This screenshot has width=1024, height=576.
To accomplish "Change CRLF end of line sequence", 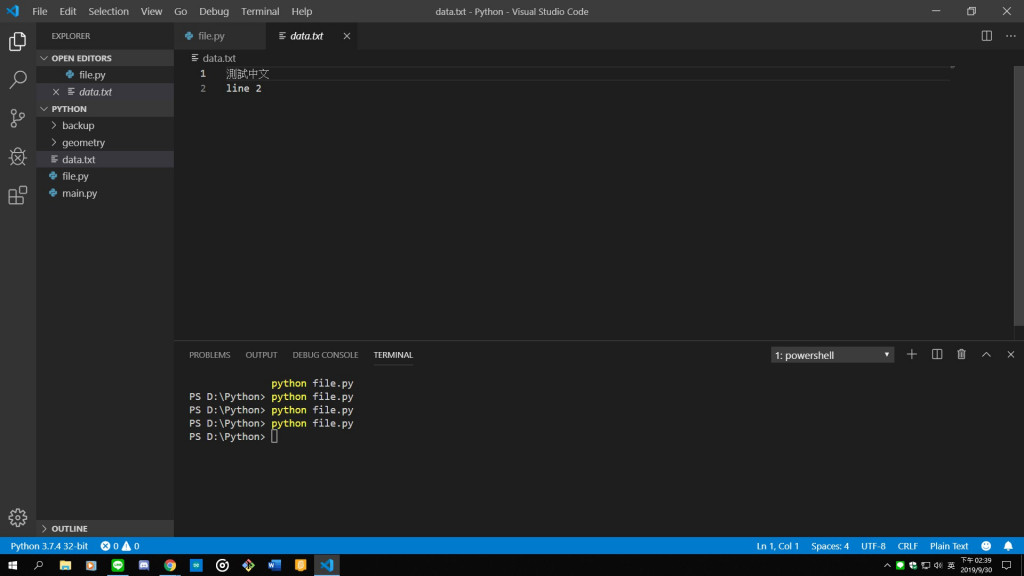I will pyautogui.click(x=907, y=546).
